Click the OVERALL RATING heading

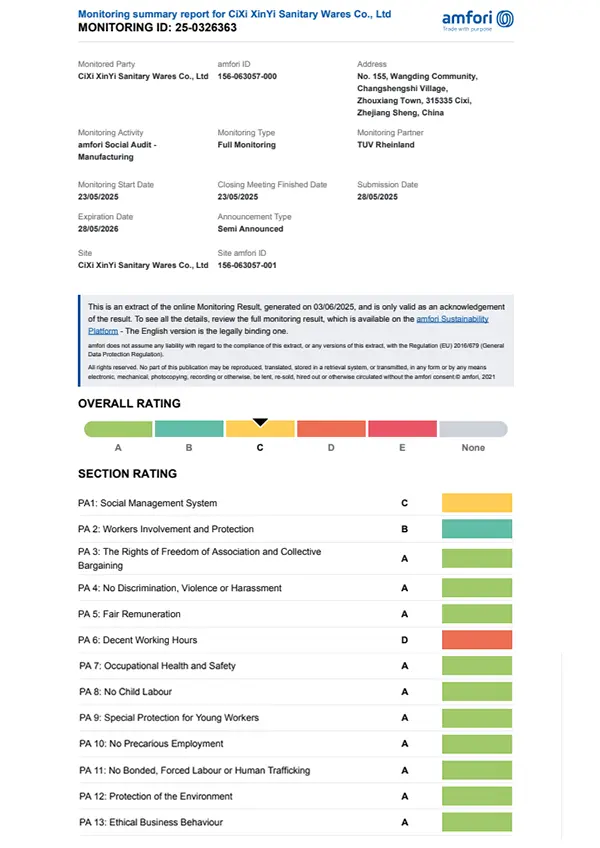coord(130,404)
